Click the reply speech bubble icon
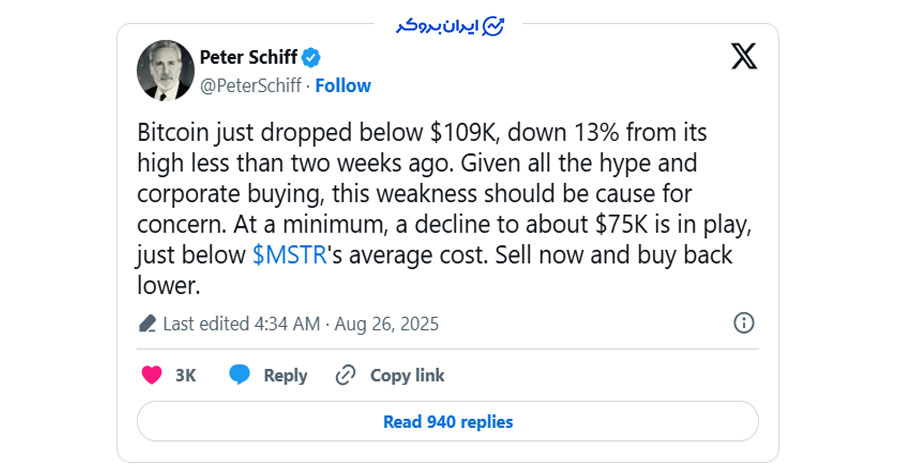This screenshot has width=900, height=471. pyautogui.click(x=239, y=375)
